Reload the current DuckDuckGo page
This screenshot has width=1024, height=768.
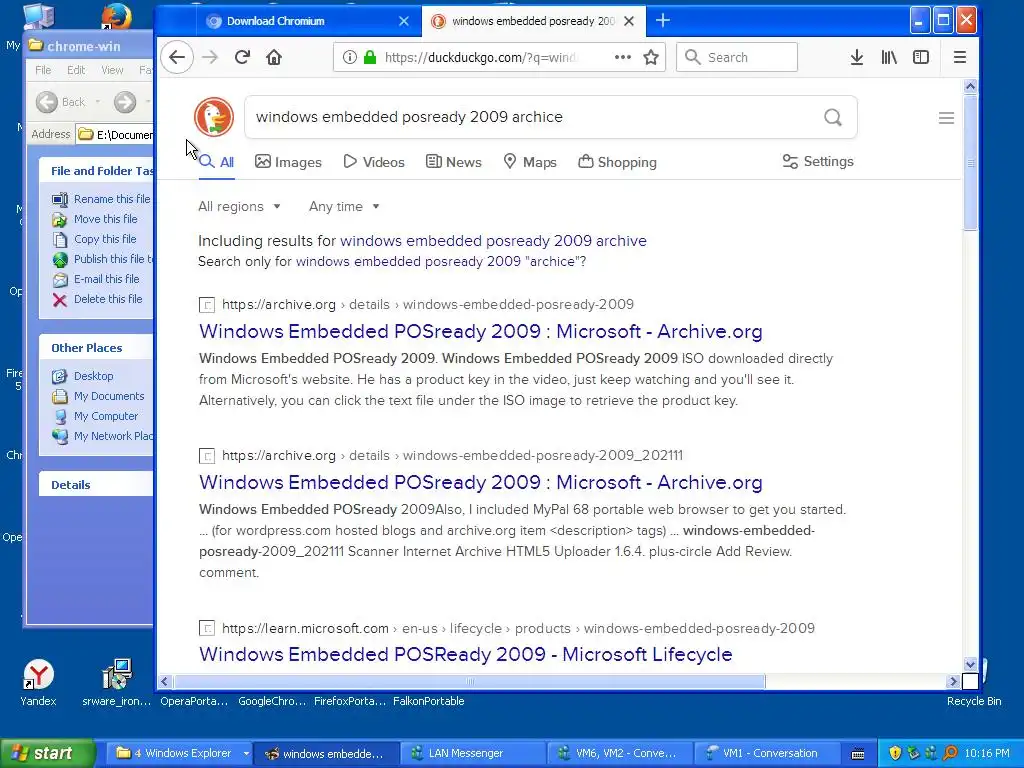(x=242, y=57)
